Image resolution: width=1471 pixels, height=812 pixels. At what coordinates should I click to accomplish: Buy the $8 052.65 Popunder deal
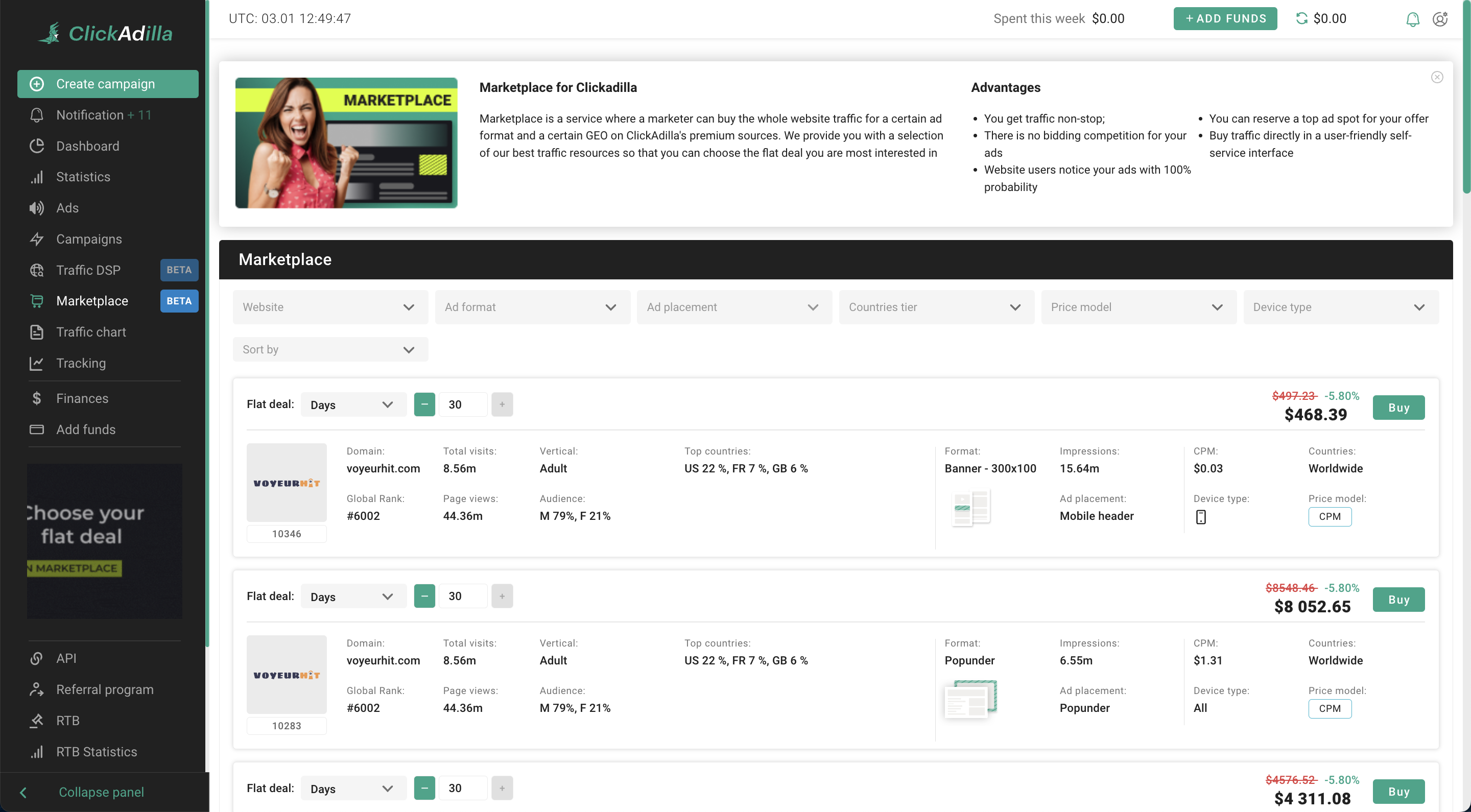pos(1398,600)
